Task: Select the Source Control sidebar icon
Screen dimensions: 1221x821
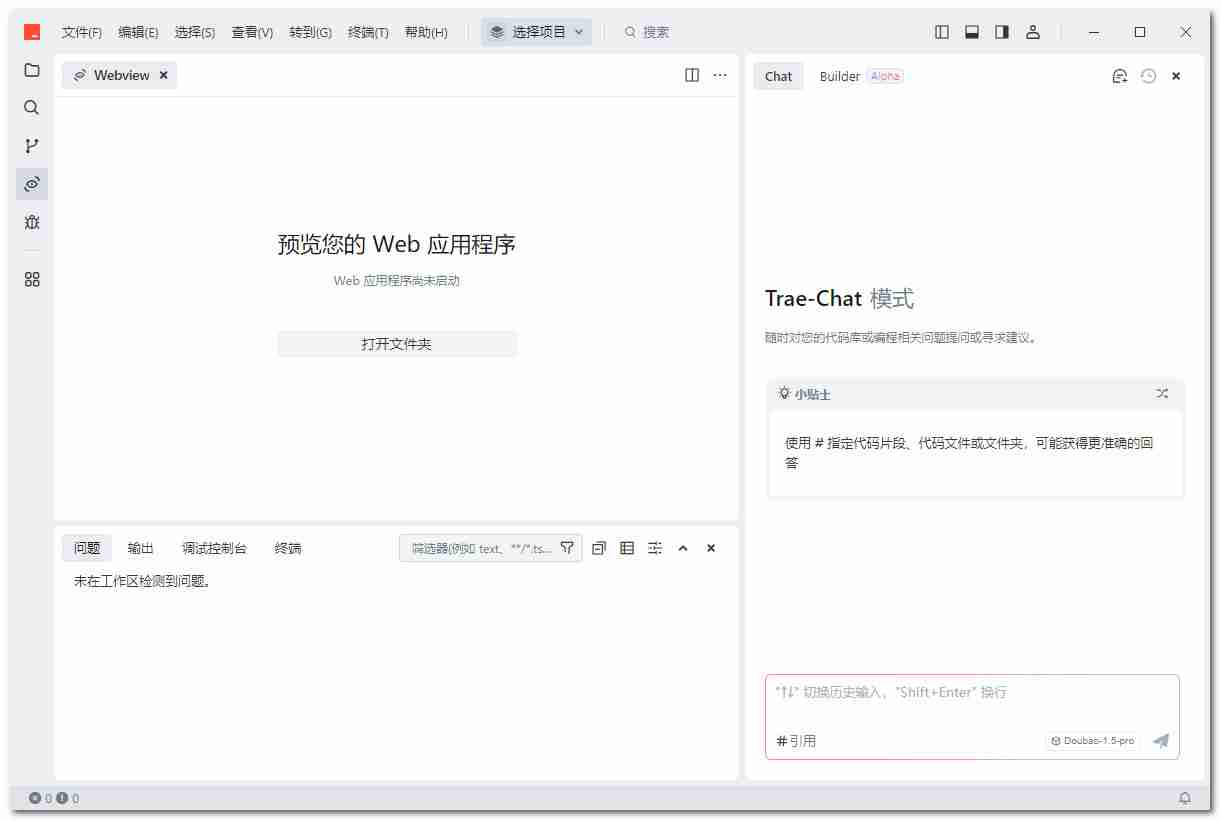Action: 31,145
